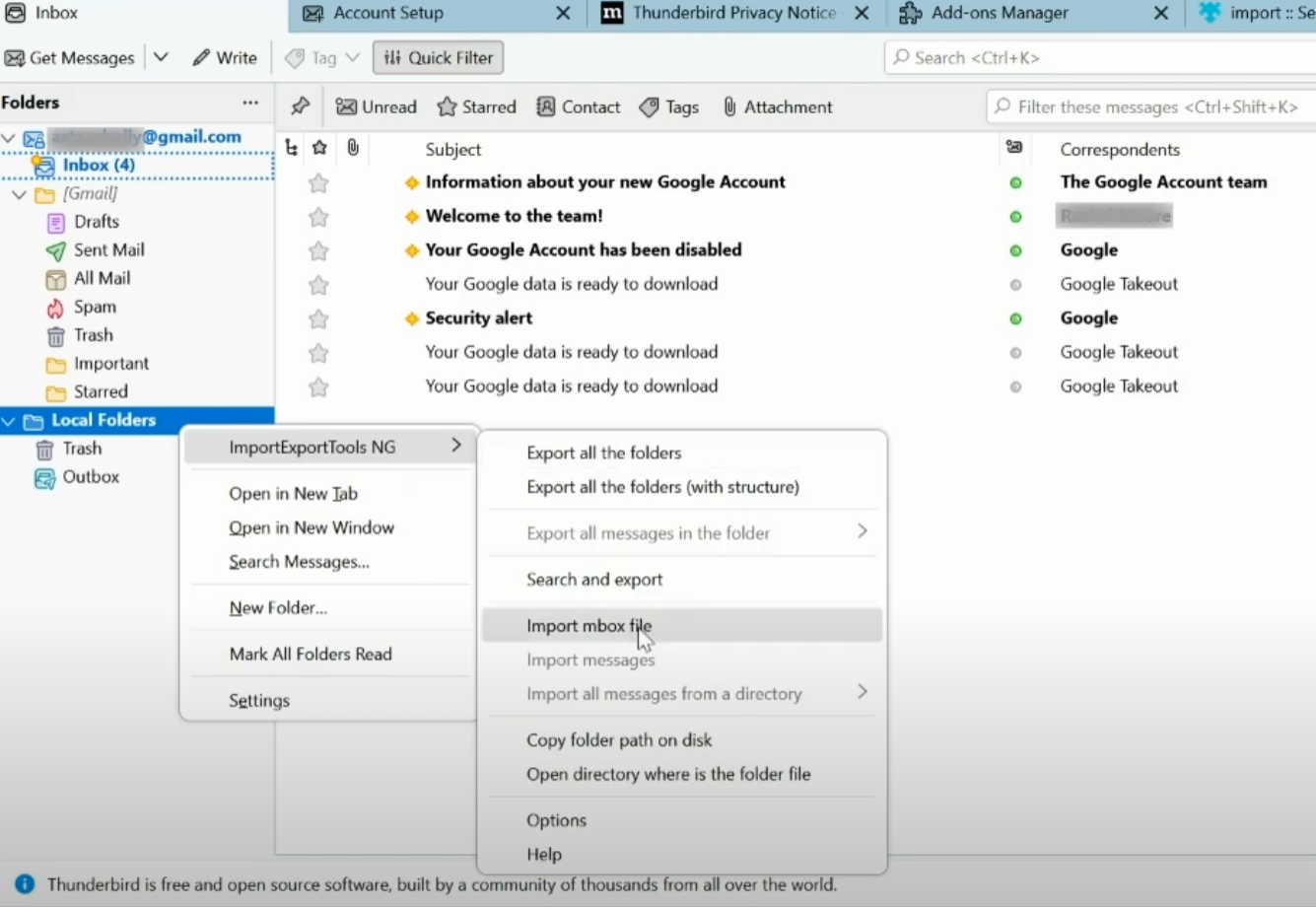Open the Gmail Starred folder
Screen dimensions: 1316x907
tap(101, 392)
